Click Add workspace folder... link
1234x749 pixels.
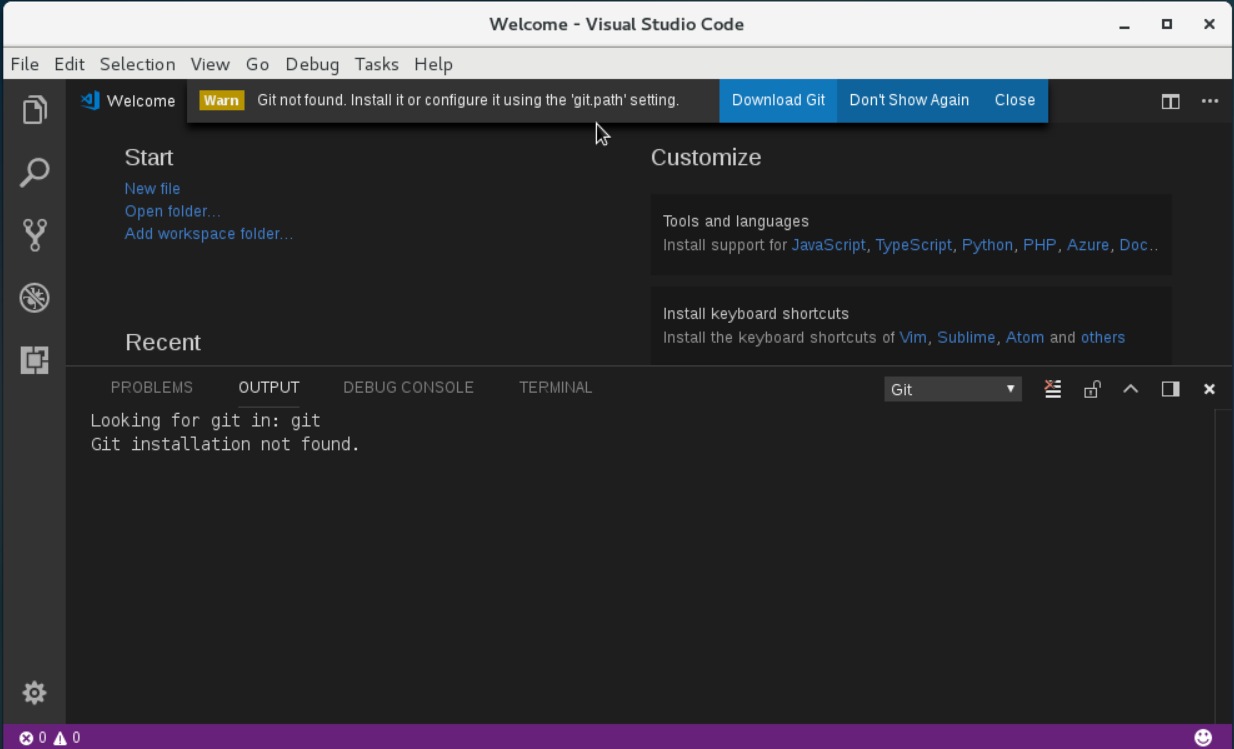click(208, 233)
